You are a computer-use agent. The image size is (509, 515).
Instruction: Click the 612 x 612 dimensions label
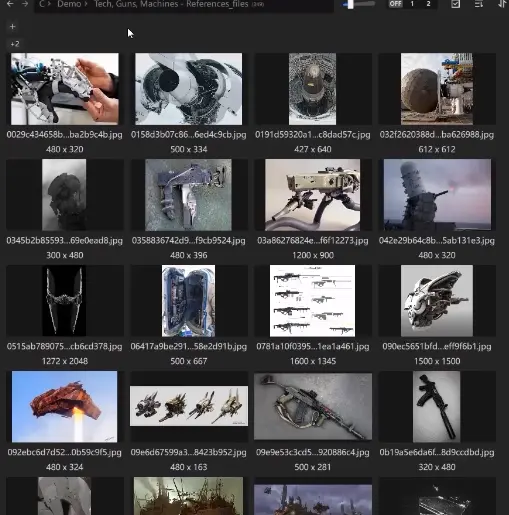pos(437,149)
